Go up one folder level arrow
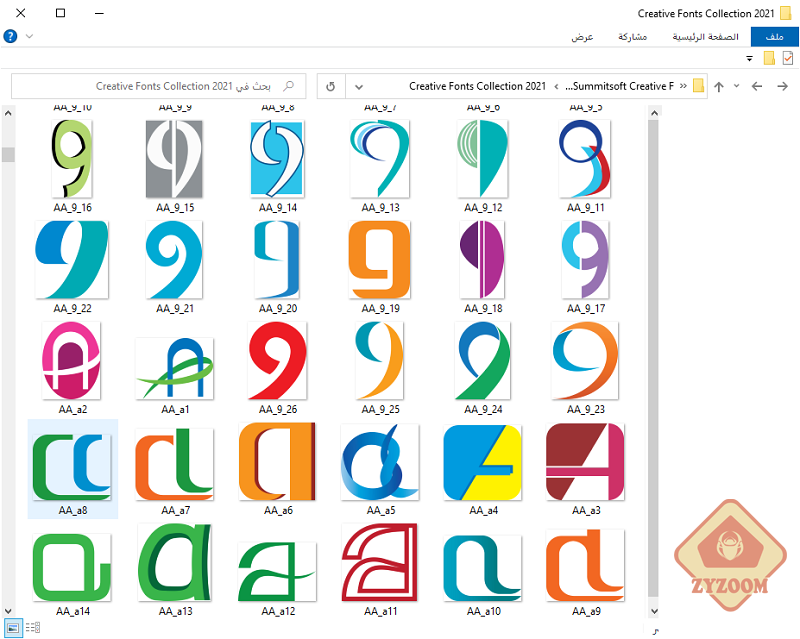 719,87
